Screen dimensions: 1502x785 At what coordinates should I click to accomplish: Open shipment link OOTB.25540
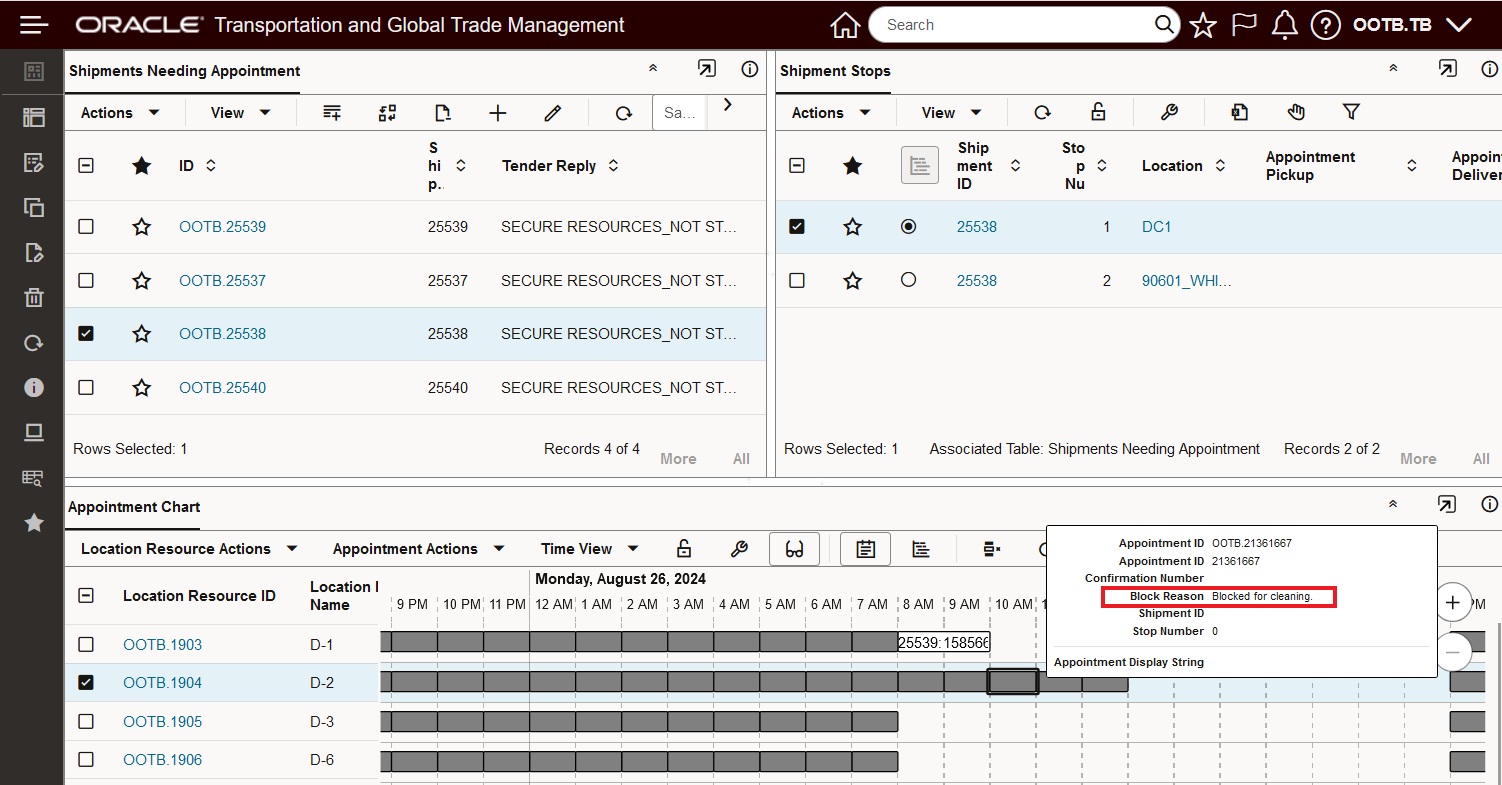[223, 388]
